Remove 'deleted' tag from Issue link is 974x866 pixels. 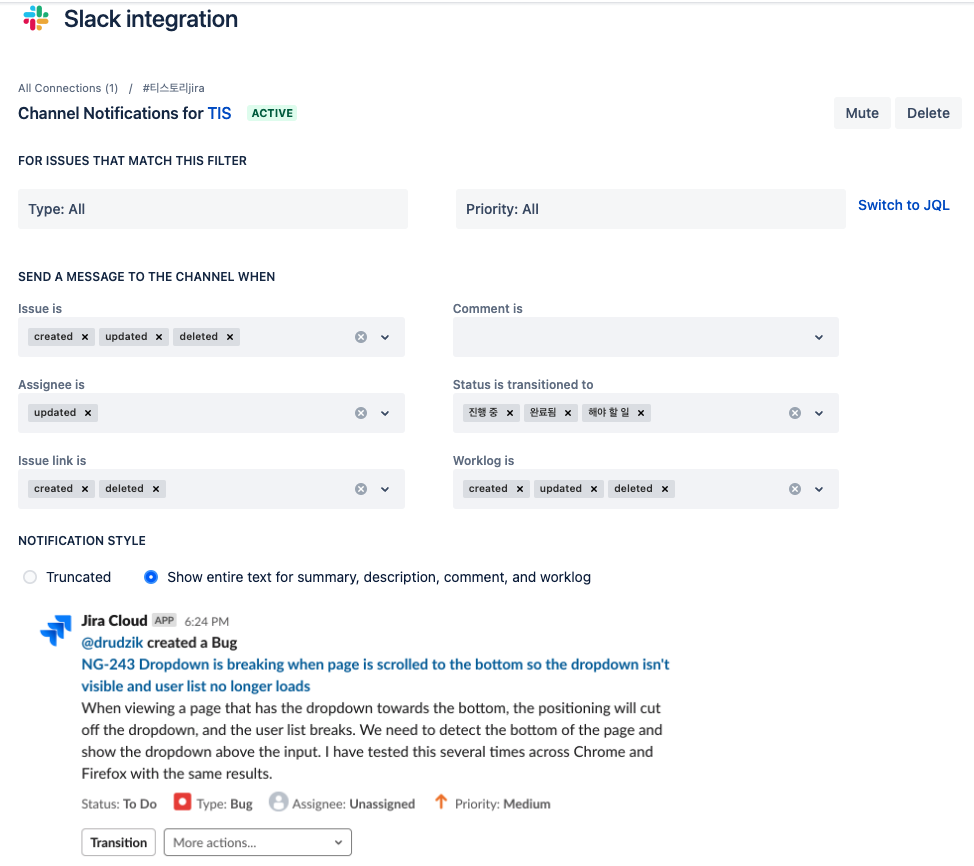click(x=156, y=489)
